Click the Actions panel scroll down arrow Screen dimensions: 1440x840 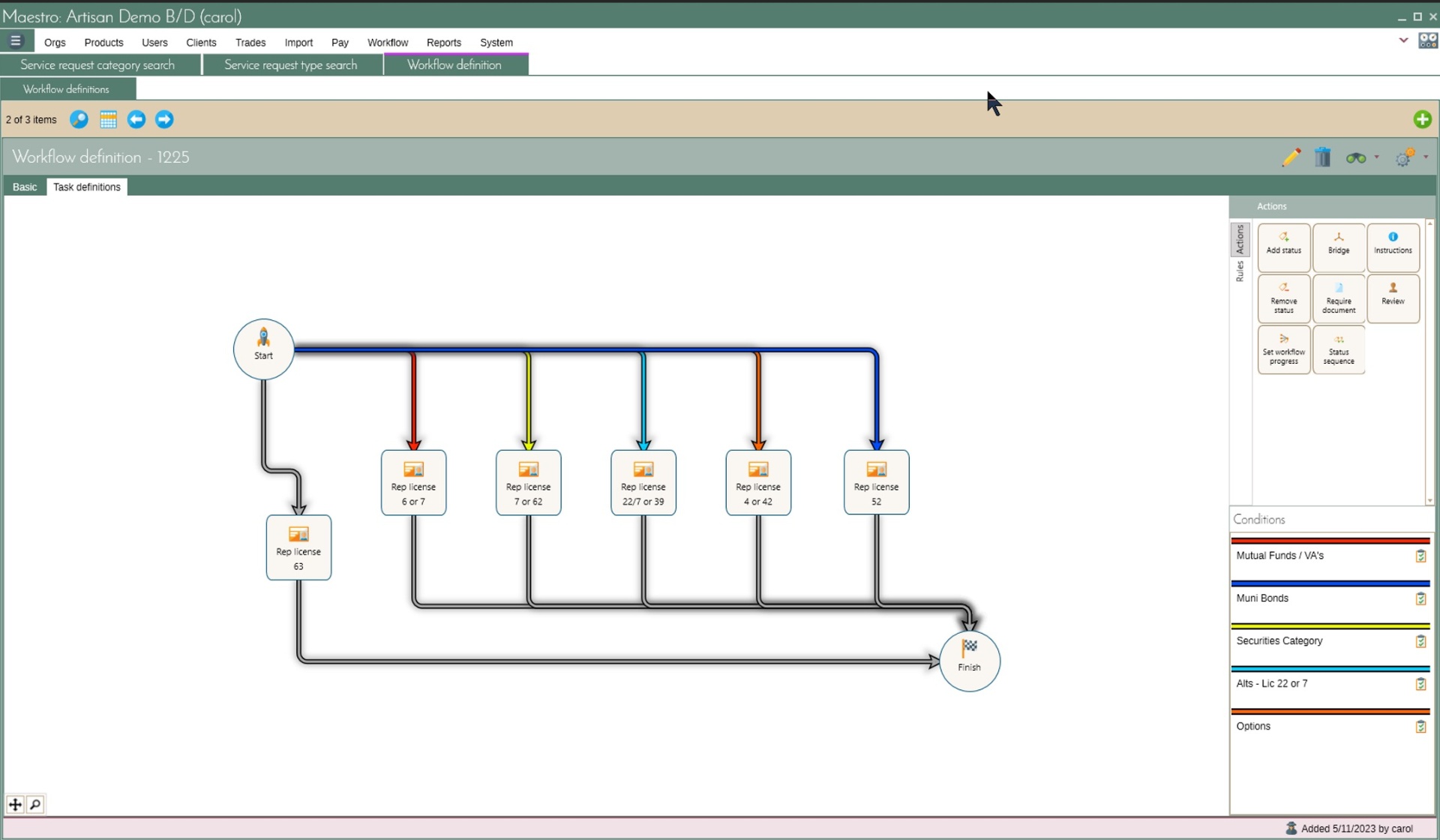click(1429, 500)
